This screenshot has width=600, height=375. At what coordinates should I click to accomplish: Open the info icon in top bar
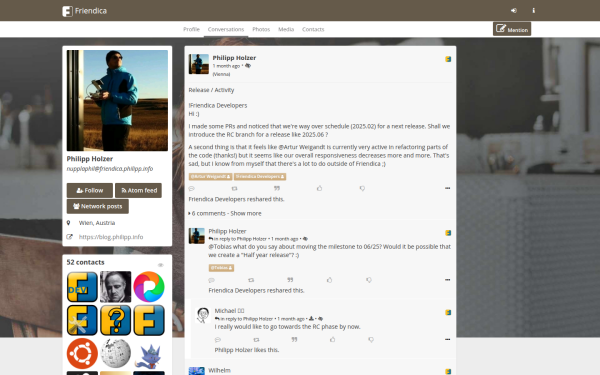coord(533,11)
